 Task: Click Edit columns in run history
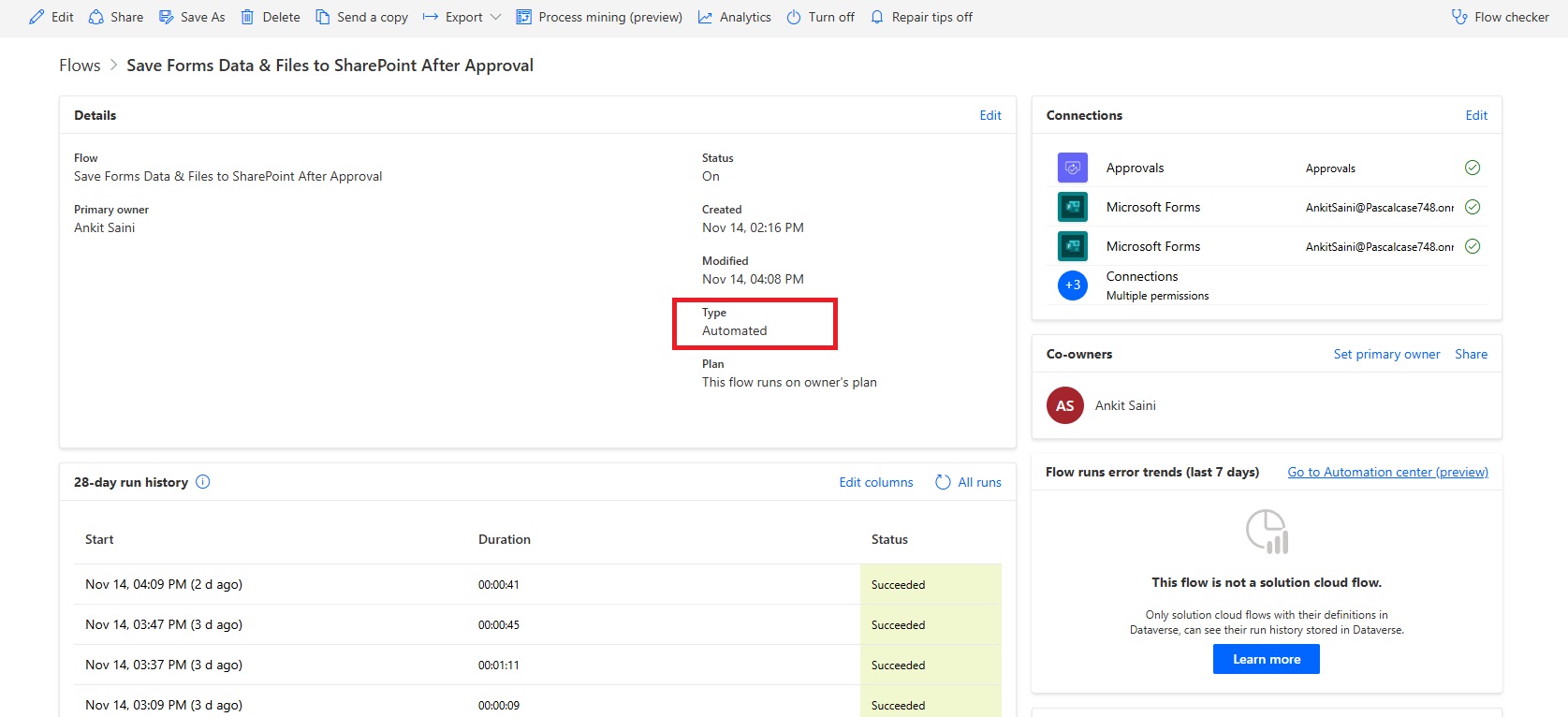(x=875, y=482)
